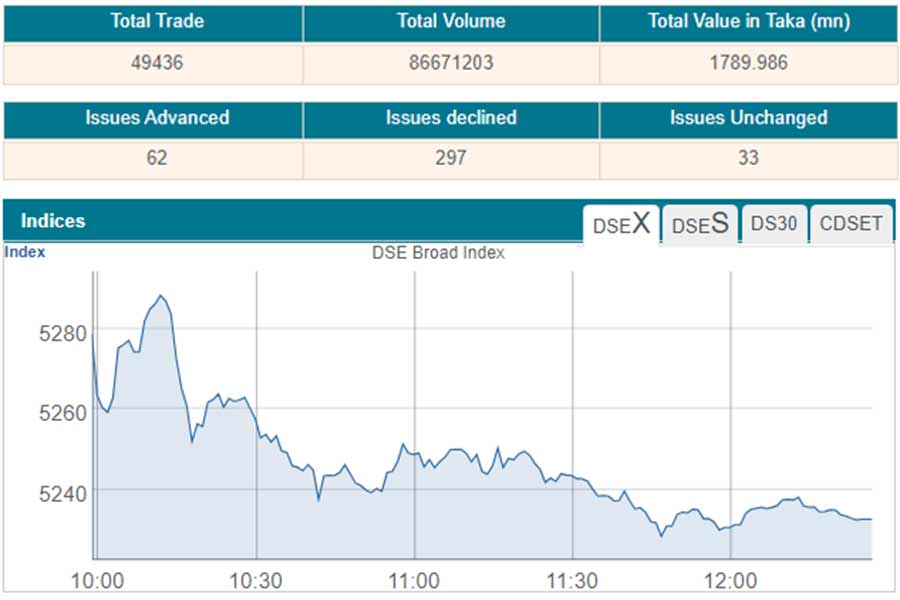Click the 11:00 time axis label

[x=414, y=581]
